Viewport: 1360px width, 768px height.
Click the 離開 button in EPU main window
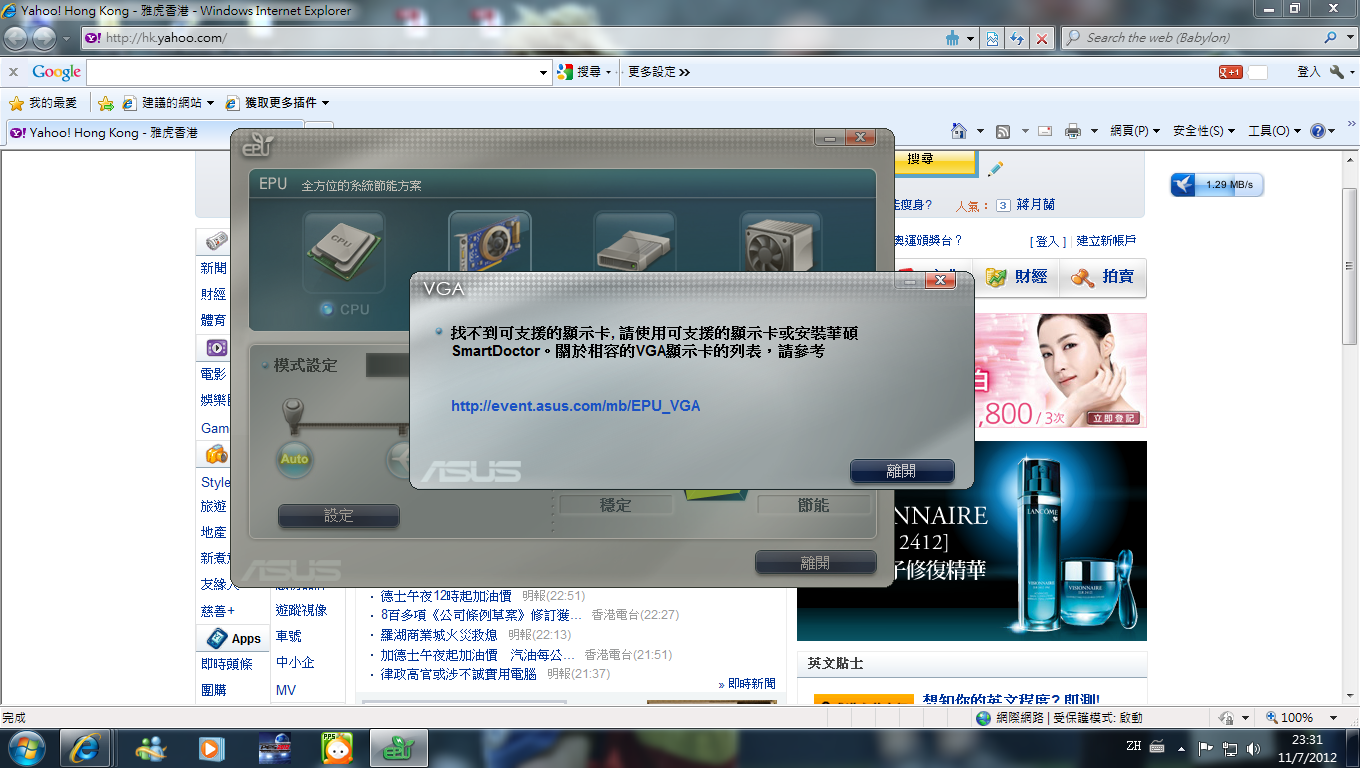[x=815, y=563]
